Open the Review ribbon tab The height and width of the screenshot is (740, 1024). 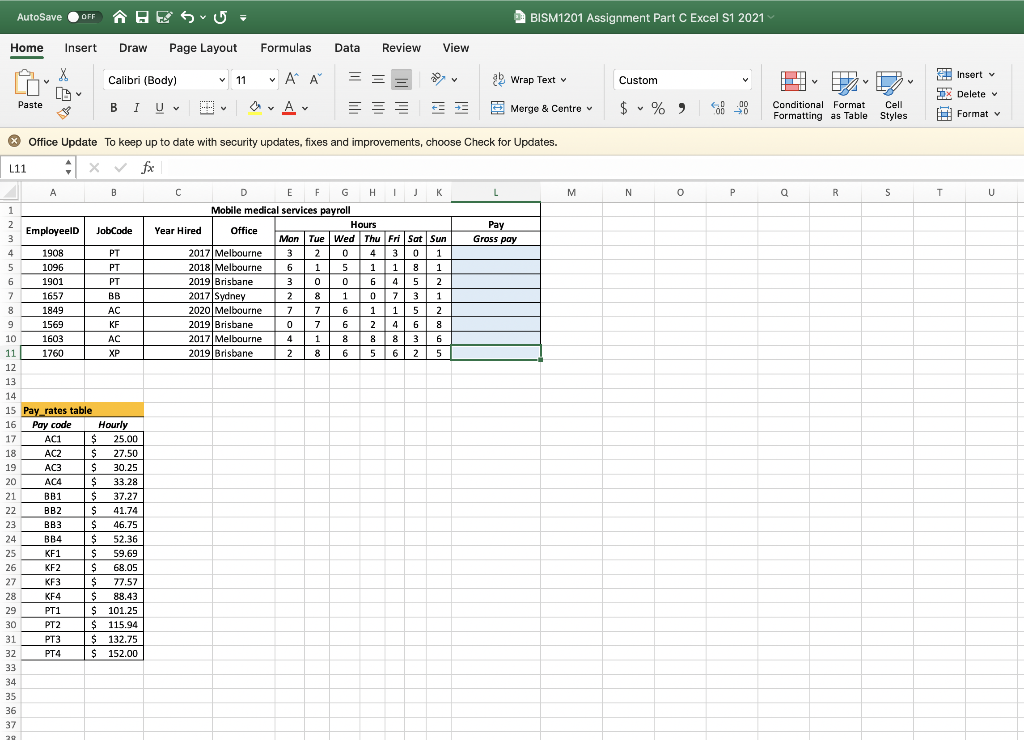[x=401, y=47]
